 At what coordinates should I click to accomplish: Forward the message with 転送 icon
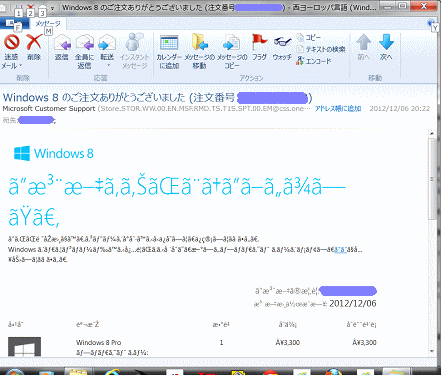tap(107, 43)
